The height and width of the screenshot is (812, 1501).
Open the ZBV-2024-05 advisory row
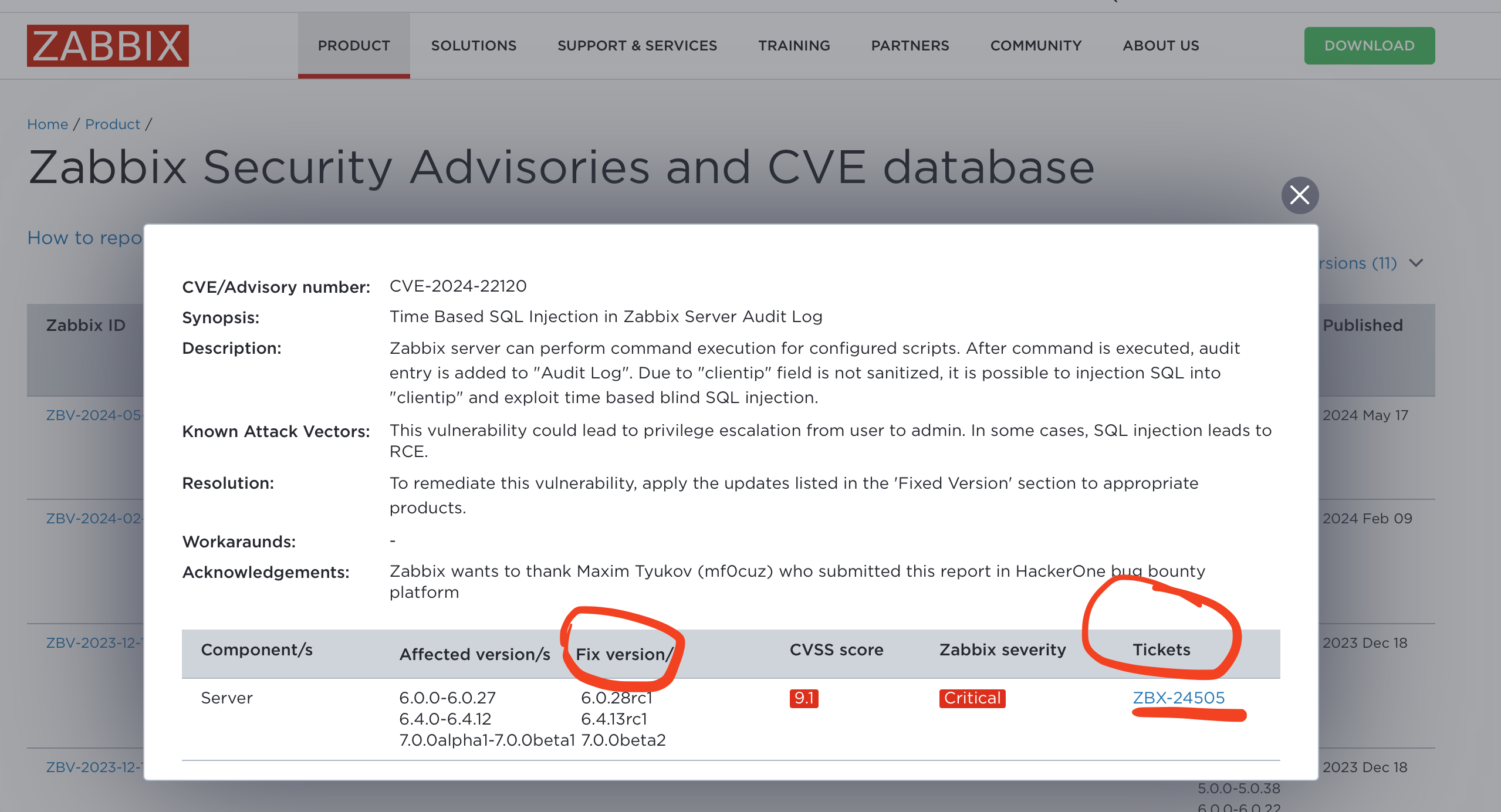pyautogui.click(x=94, y=415)
